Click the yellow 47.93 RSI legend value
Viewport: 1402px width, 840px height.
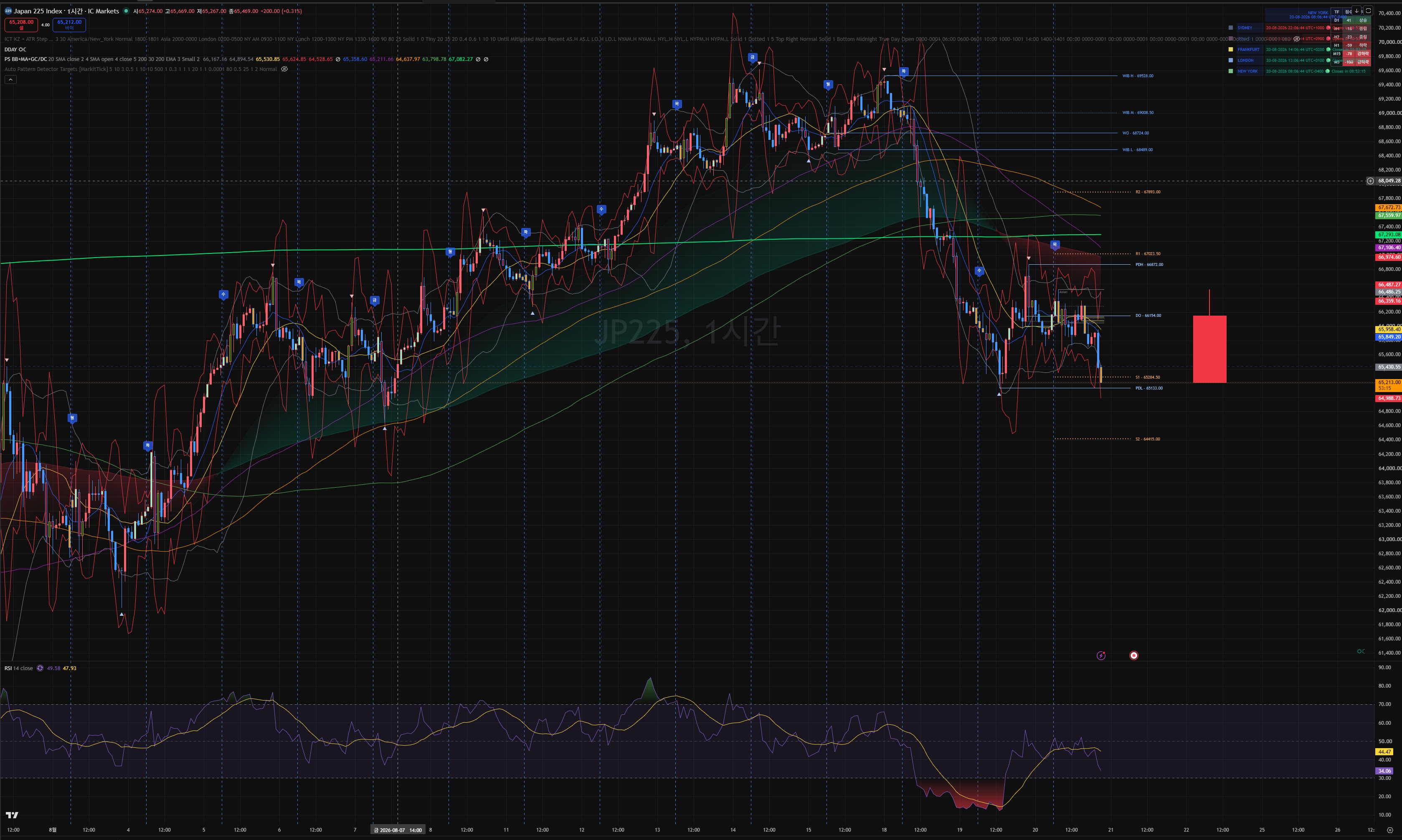(70, 668)
